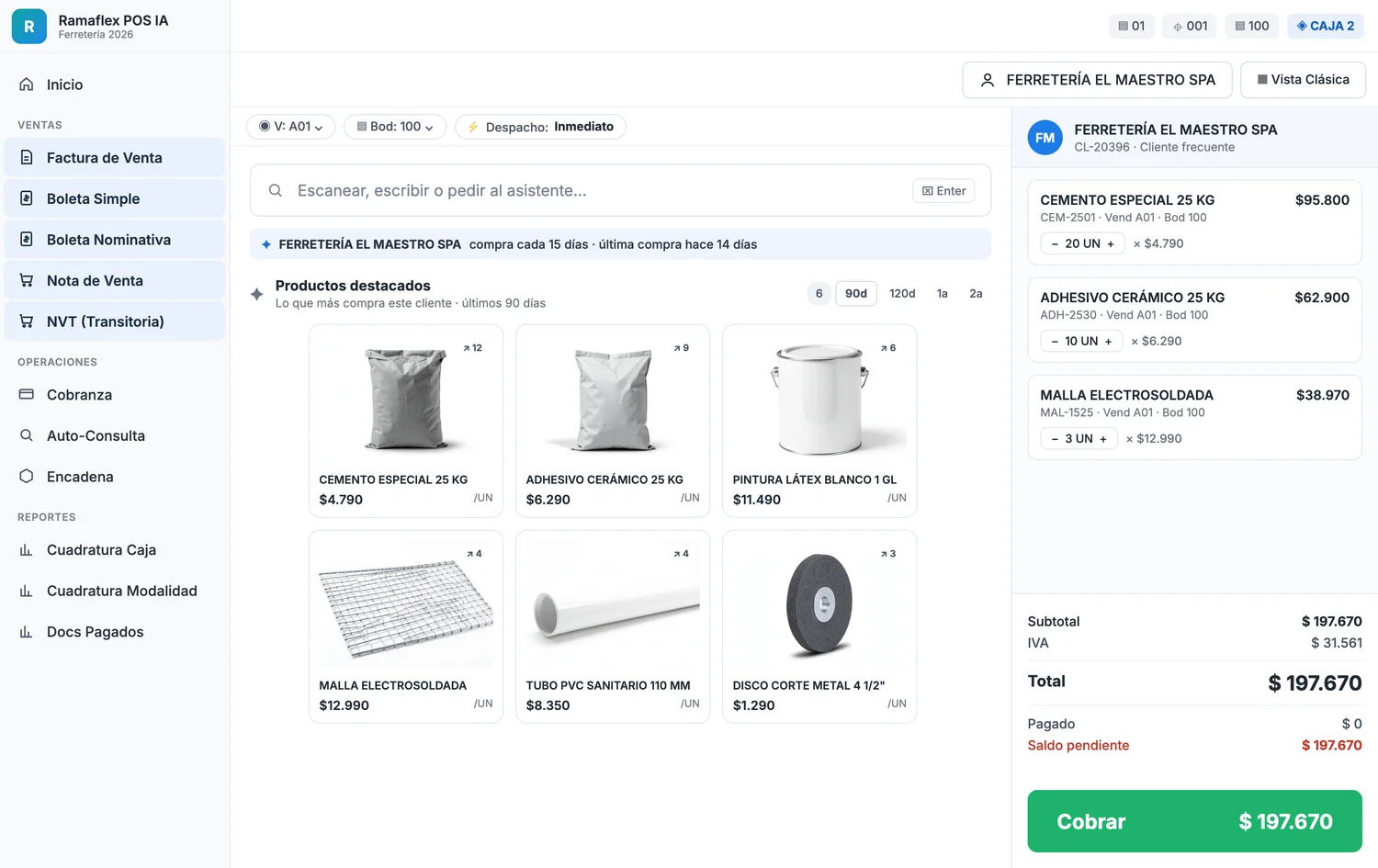Go to Auto-Consulta
The height and width of the screenshot is (868, 1378).
coord(115,435)
